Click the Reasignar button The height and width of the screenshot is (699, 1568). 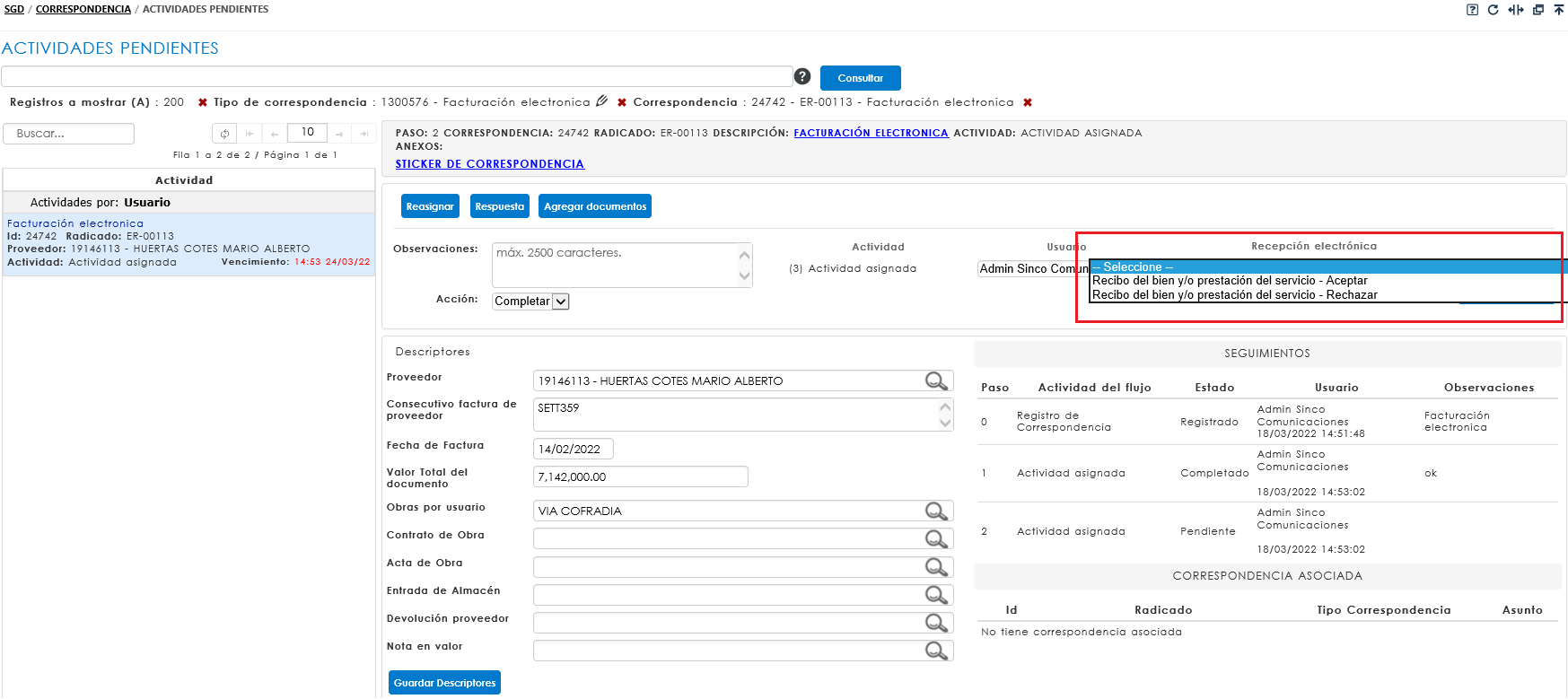pyautogui.click(x=430, y=206)
